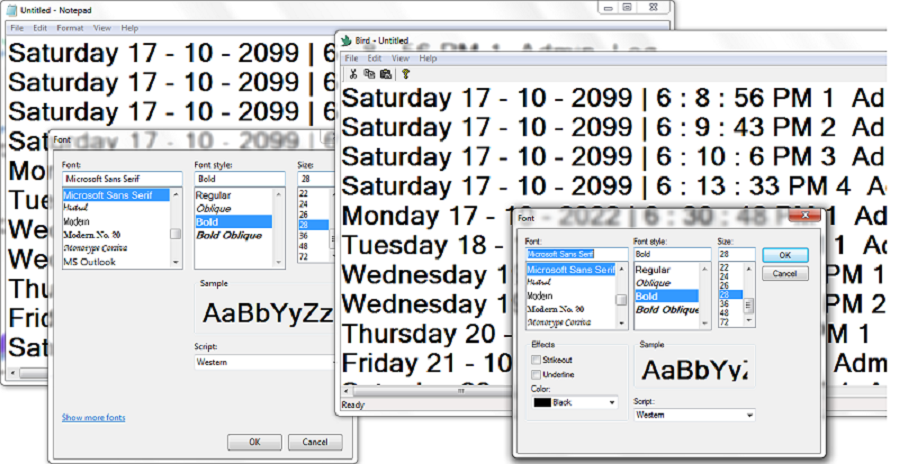Screen dimensions: 900x464
Task: Follow the Show more fonts link
Action: [x=94, y=417]
